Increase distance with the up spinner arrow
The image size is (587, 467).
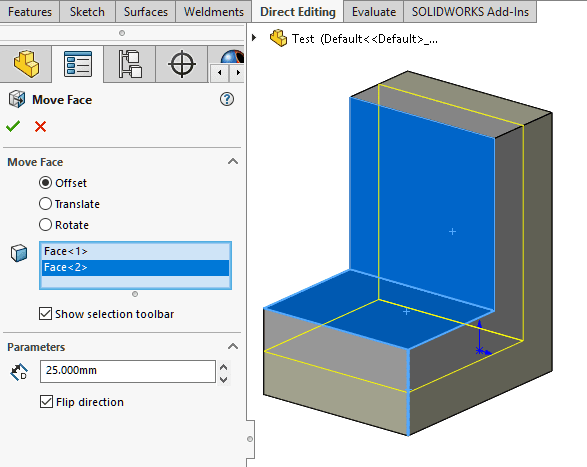[223, 367]
